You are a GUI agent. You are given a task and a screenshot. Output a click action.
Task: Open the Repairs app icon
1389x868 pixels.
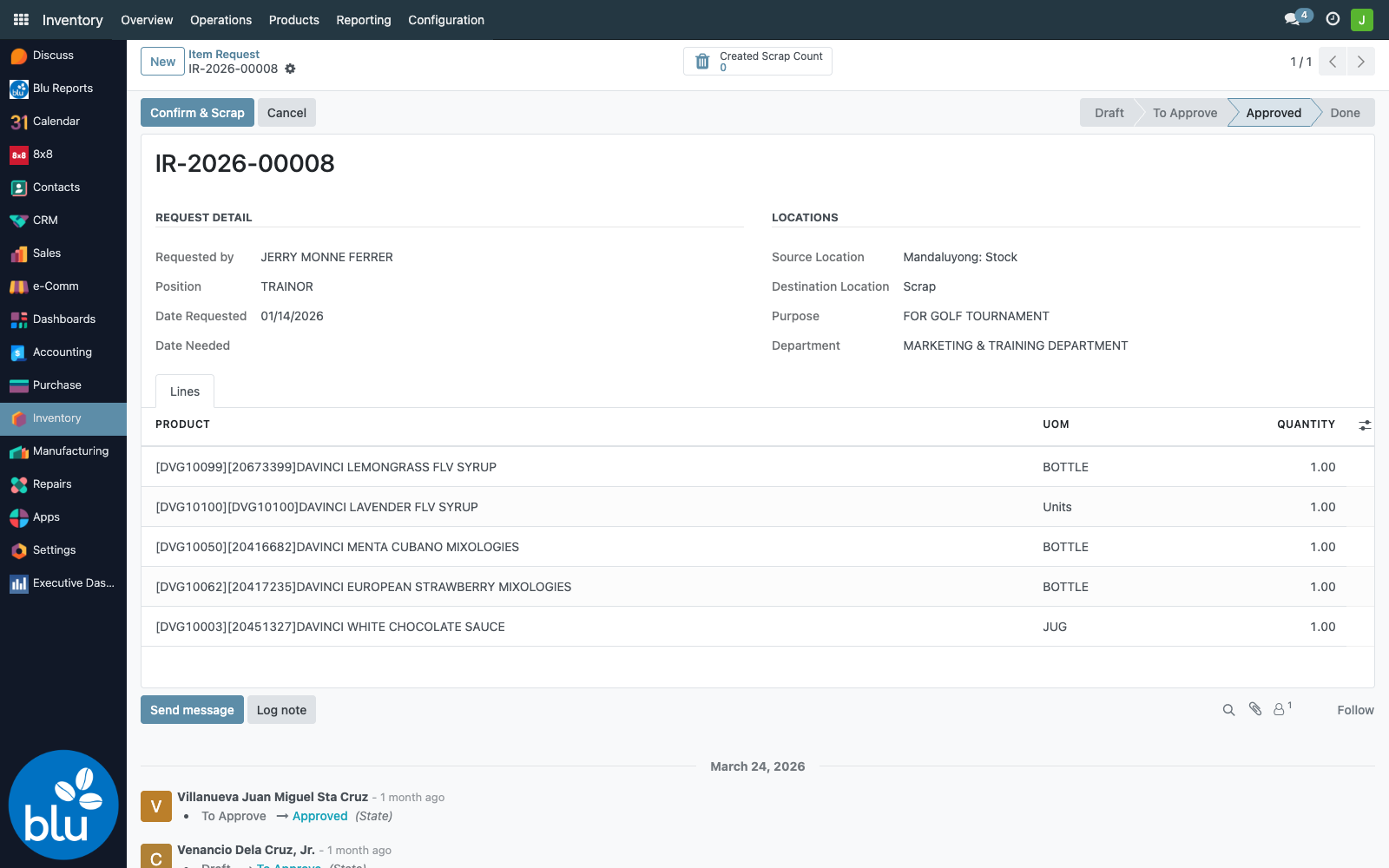tap(19, 484)
